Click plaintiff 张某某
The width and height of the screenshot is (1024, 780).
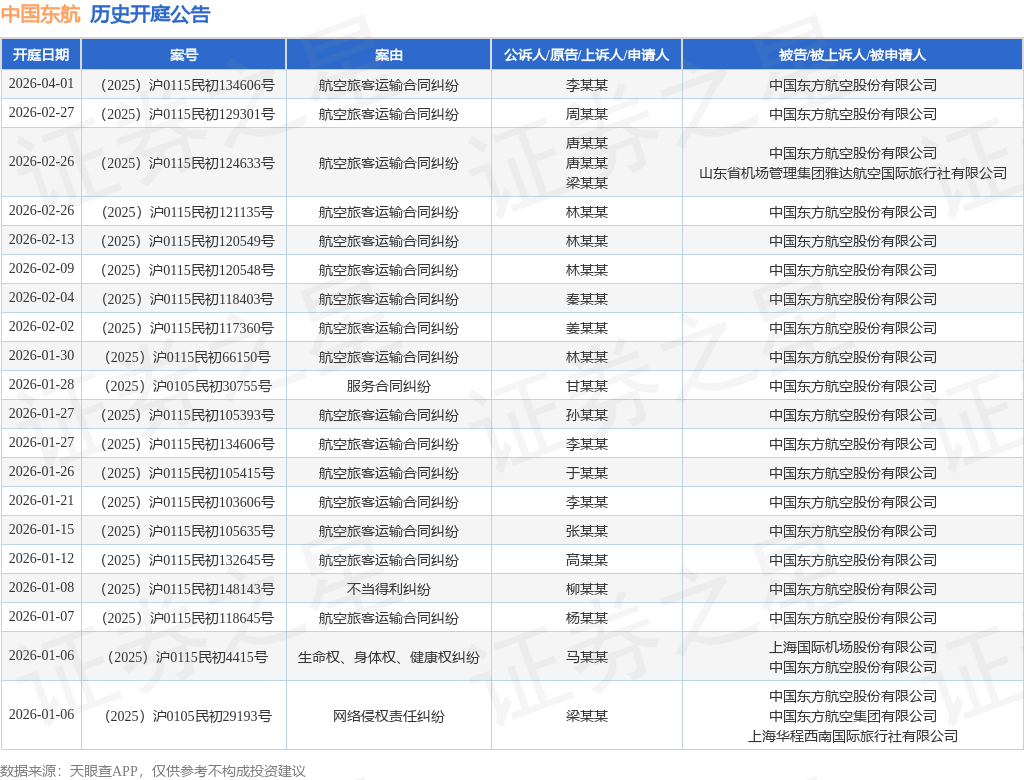coord(586,532)
